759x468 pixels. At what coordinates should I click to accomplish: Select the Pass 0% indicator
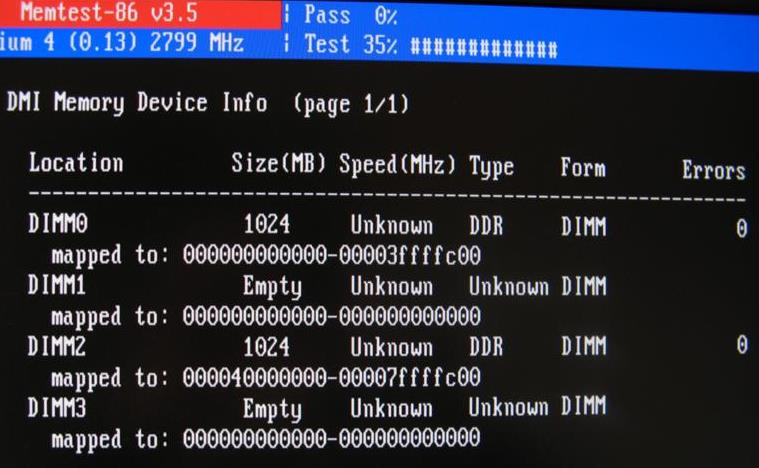pyautogui.click(x=350, y=15)
